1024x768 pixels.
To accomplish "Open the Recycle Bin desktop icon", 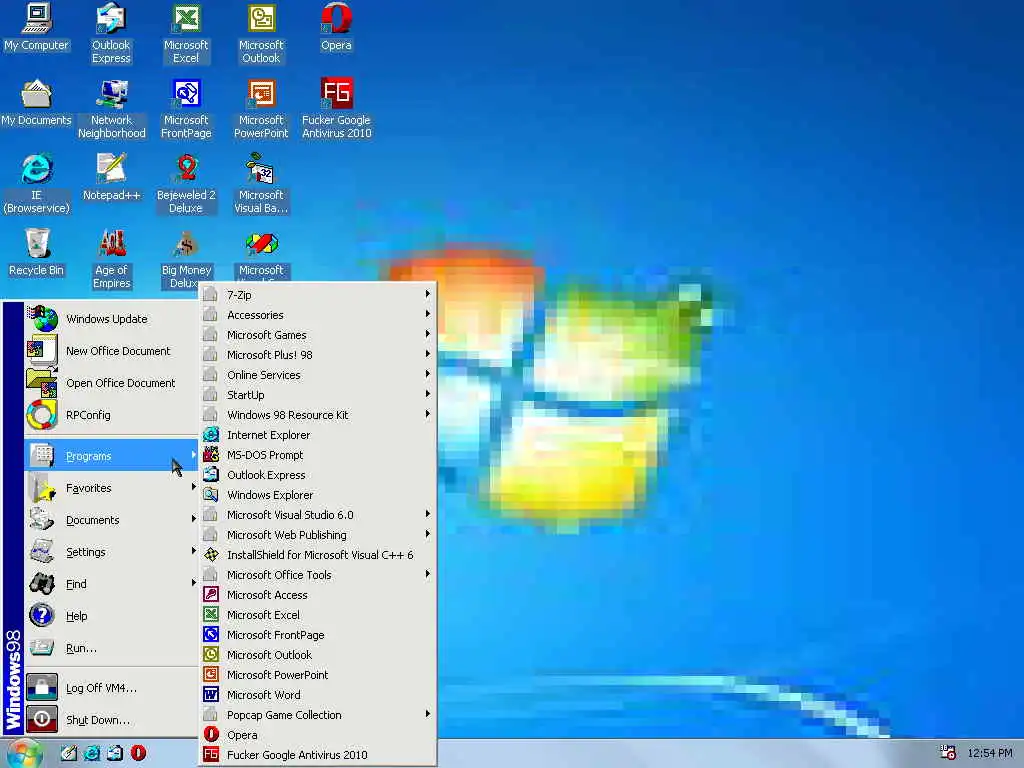I will pyautogui.click(x=37, y=253).
